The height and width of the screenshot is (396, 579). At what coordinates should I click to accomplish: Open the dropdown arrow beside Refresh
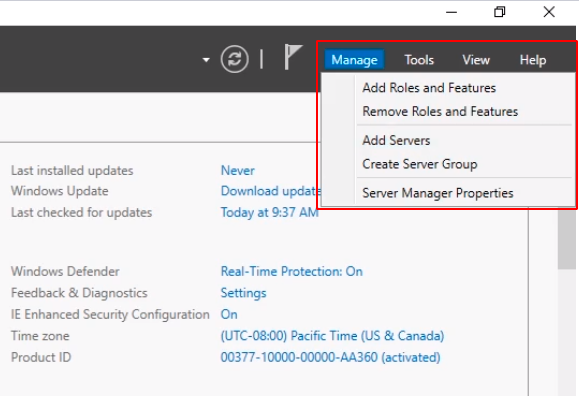[x=206, y=59]
